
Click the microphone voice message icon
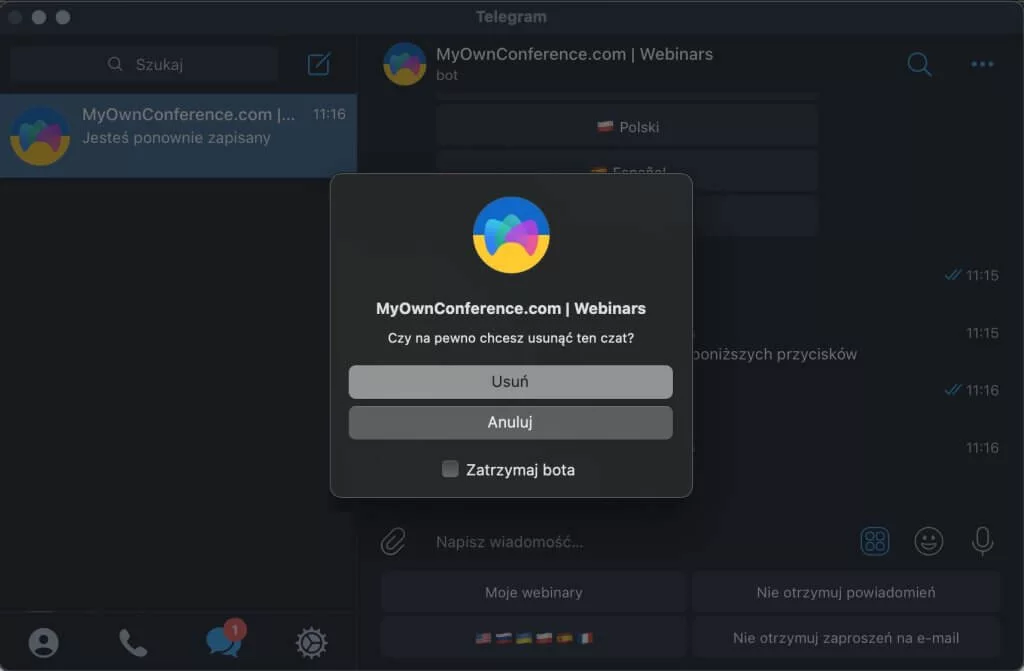click(x=982, y=541)
